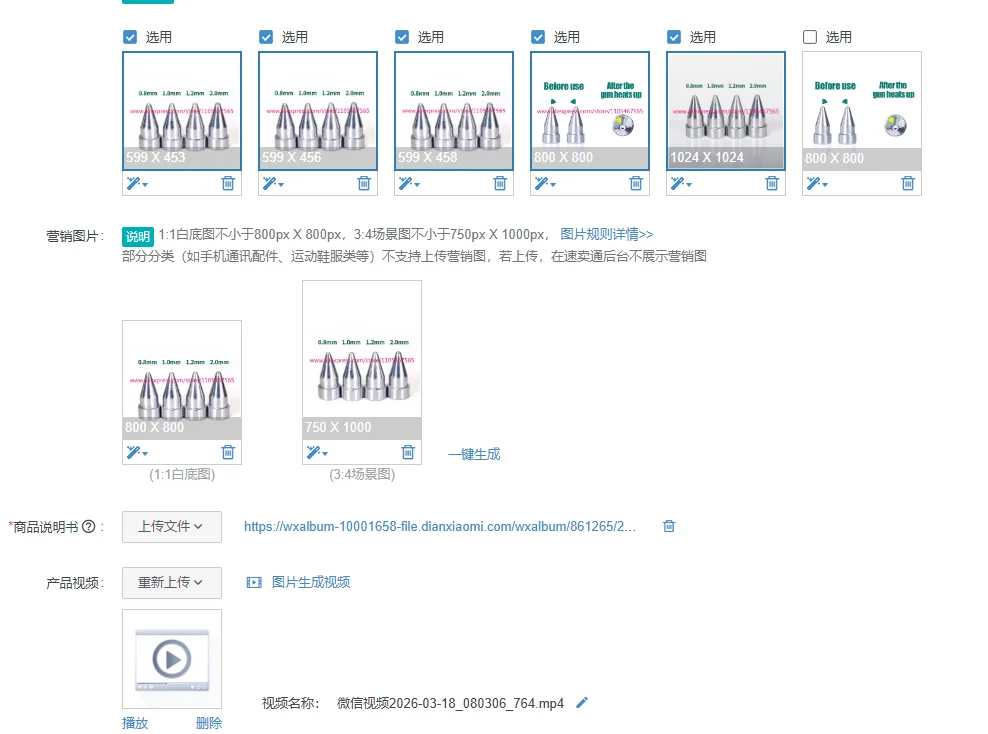
Task: Select the 1:1 white background 800 X 800 thumbnail
Action: coord(182,380)
